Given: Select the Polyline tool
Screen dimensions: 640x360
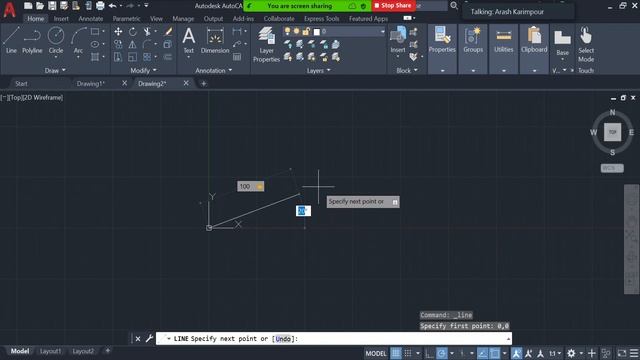Looking at the screenshot, I should pos(32,40).
